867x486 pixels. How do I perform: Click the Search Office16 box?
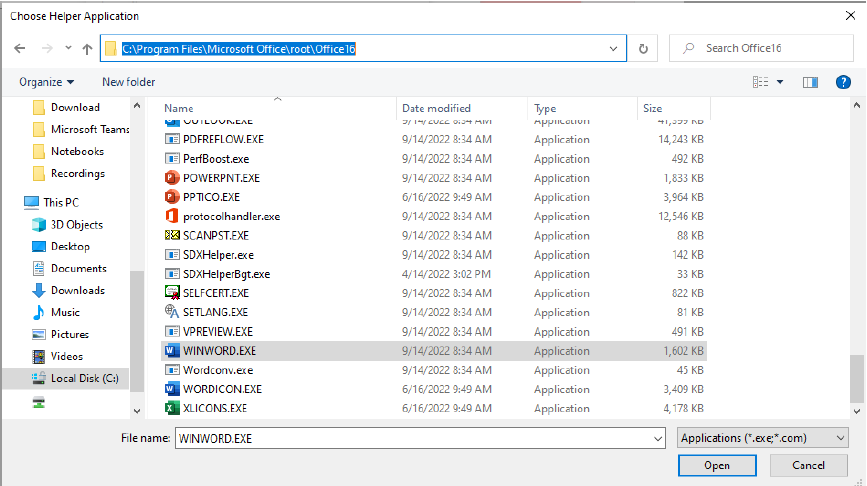pos(761,48)
